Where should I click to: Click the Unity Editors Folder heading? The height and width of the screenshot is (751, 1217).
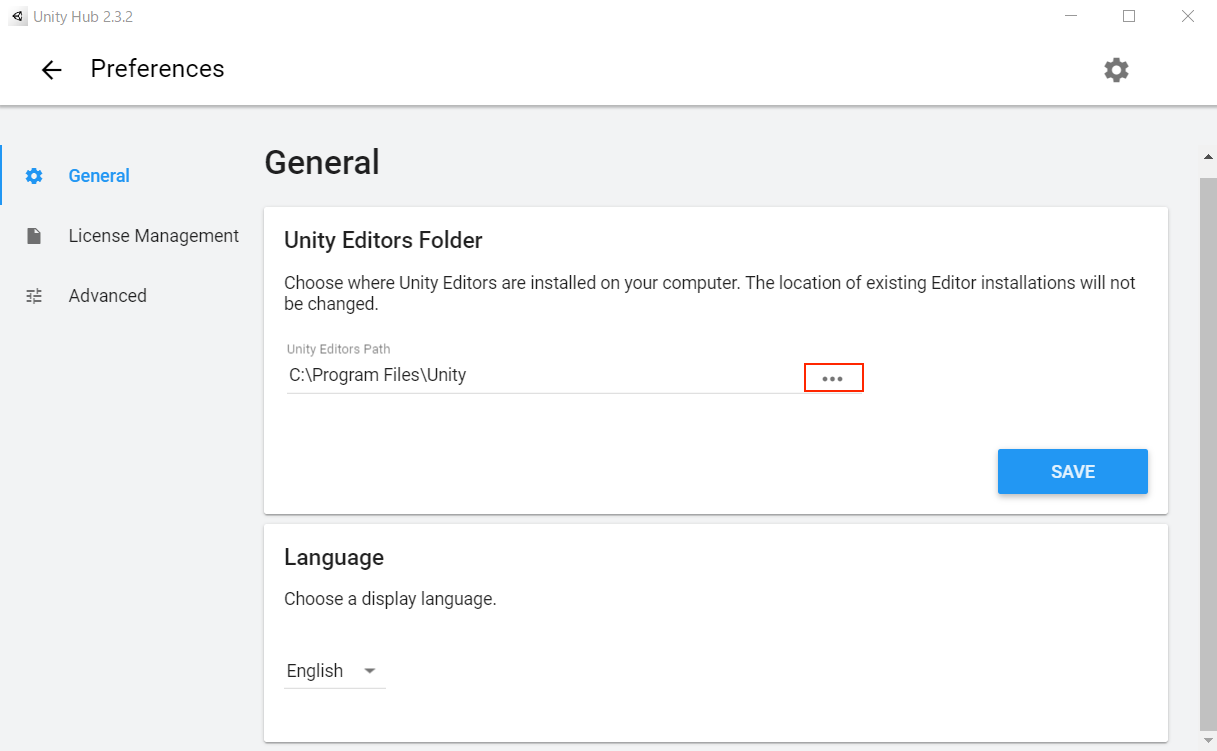(x=383, y=240)
